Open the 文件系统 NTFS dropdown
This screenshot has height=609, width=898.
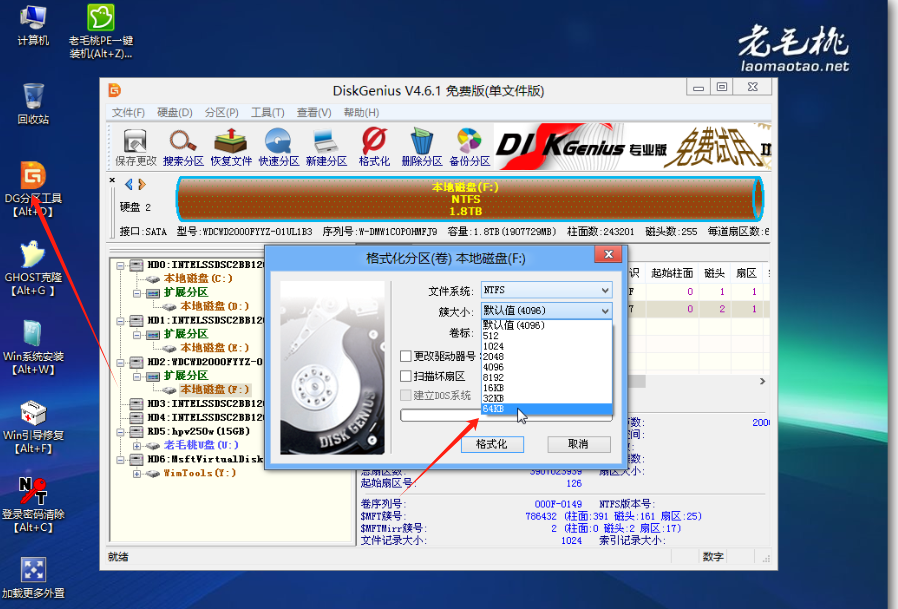point(546,290)
